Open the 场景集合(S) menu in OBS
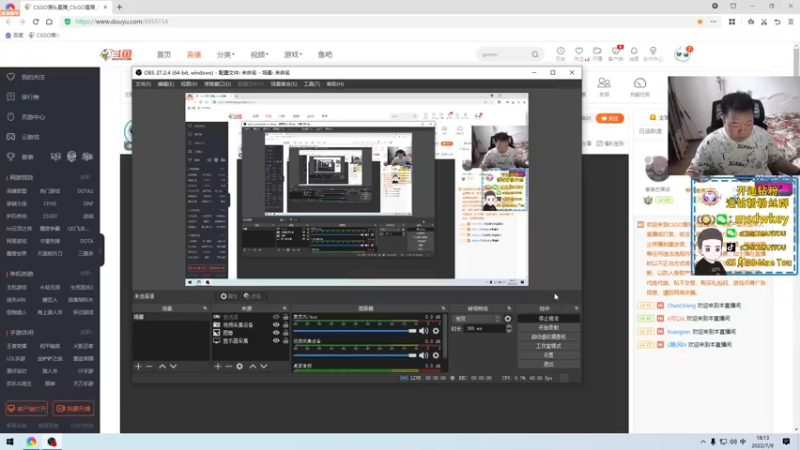 [284, 84]
